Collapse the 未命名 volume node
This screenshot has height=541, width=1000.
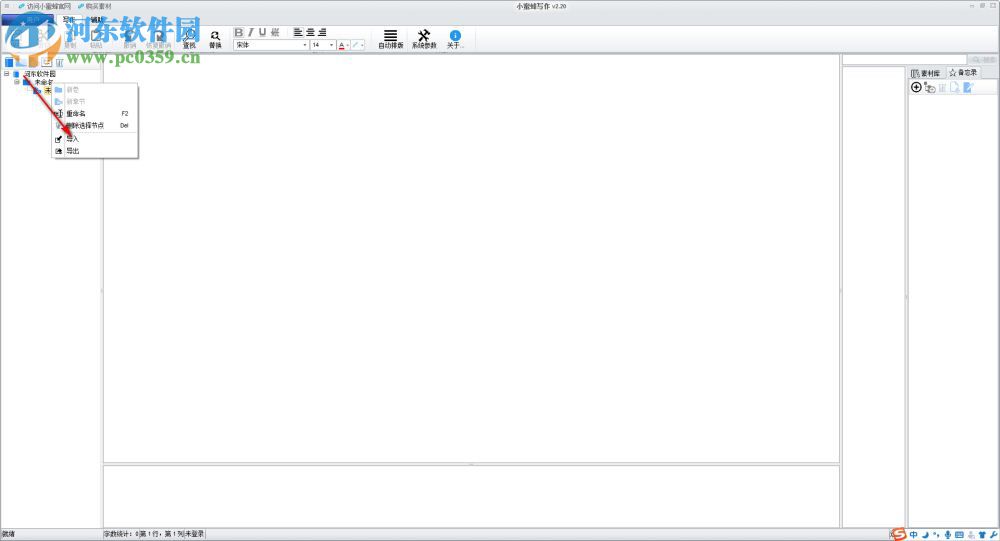[17, 82]
